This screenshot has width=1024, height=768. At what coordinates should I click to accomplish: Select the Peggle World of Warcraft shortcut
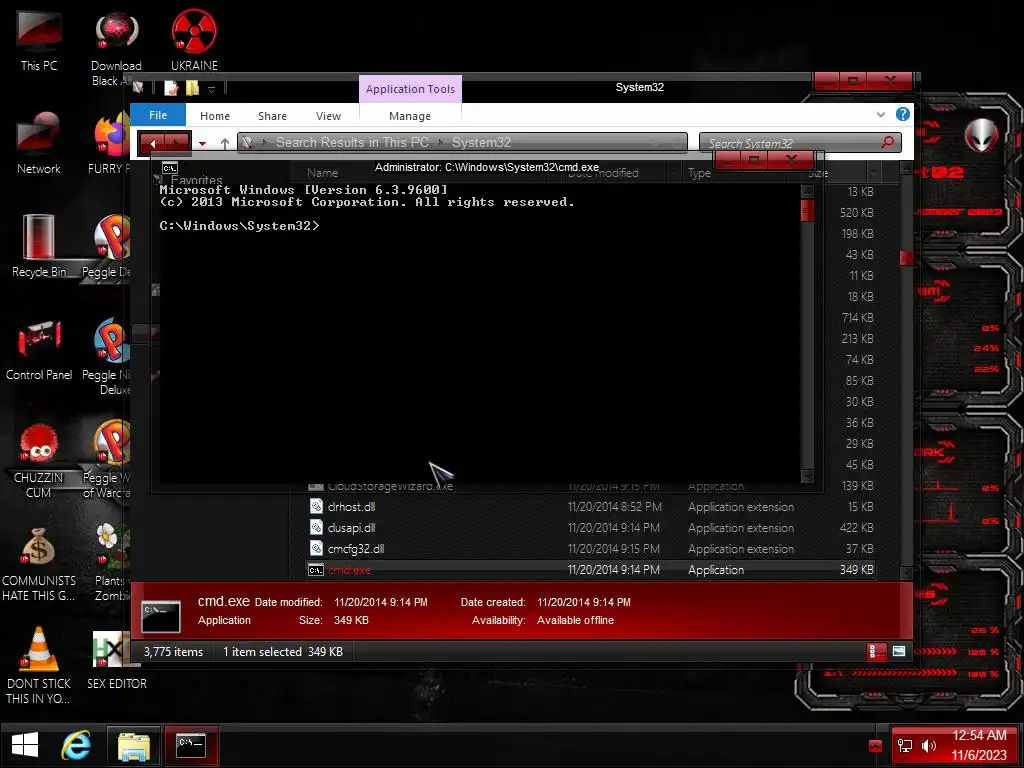pos(108,458)
